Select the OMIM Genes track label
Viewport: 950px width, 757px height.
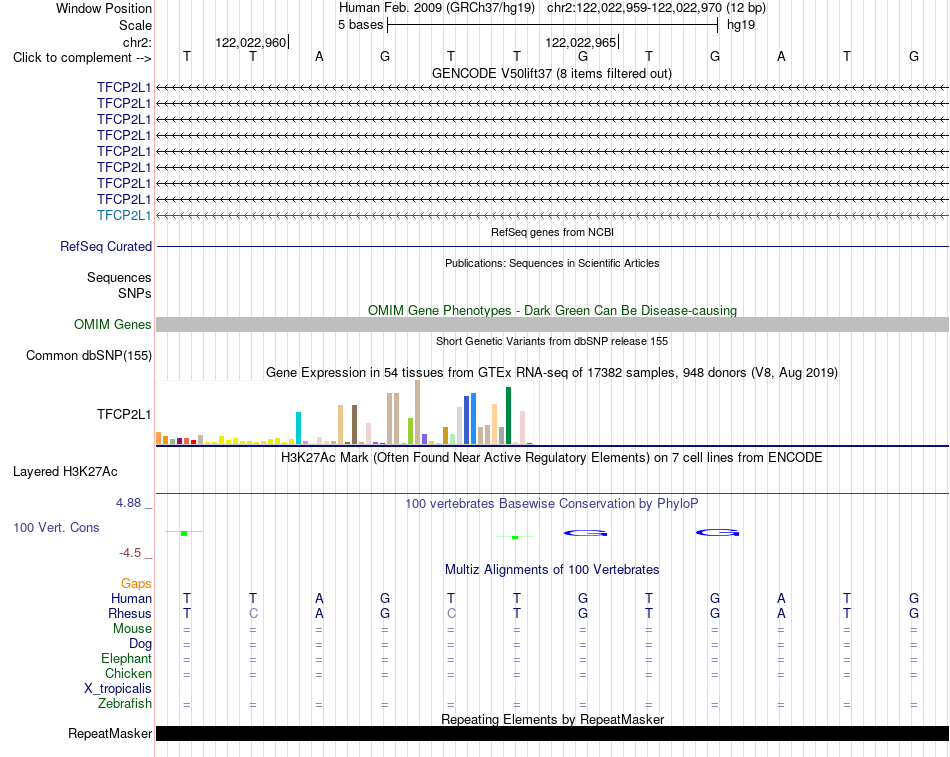tap(112, 324)
